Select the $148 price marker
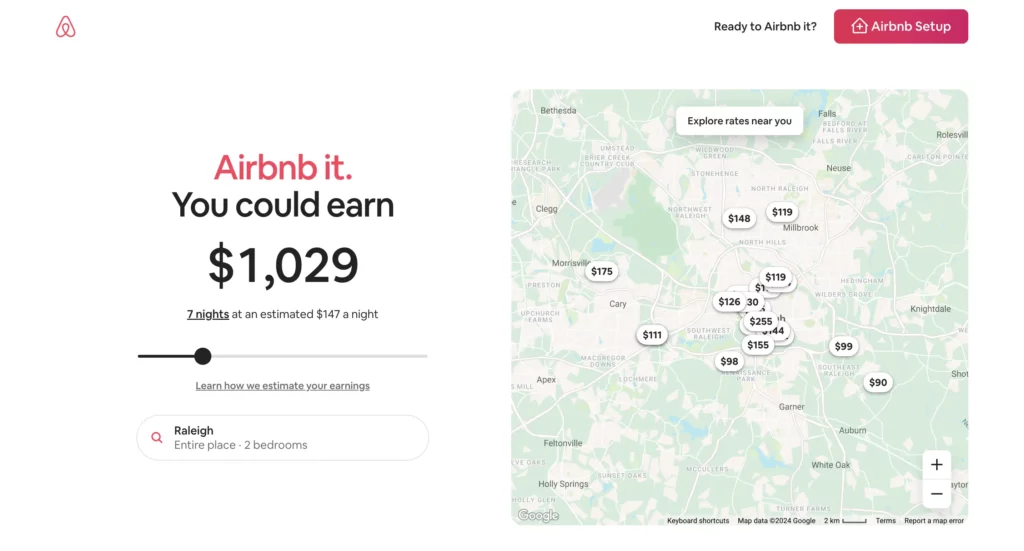The height and width of the screenshot is (551, 1024). point(739,219)
